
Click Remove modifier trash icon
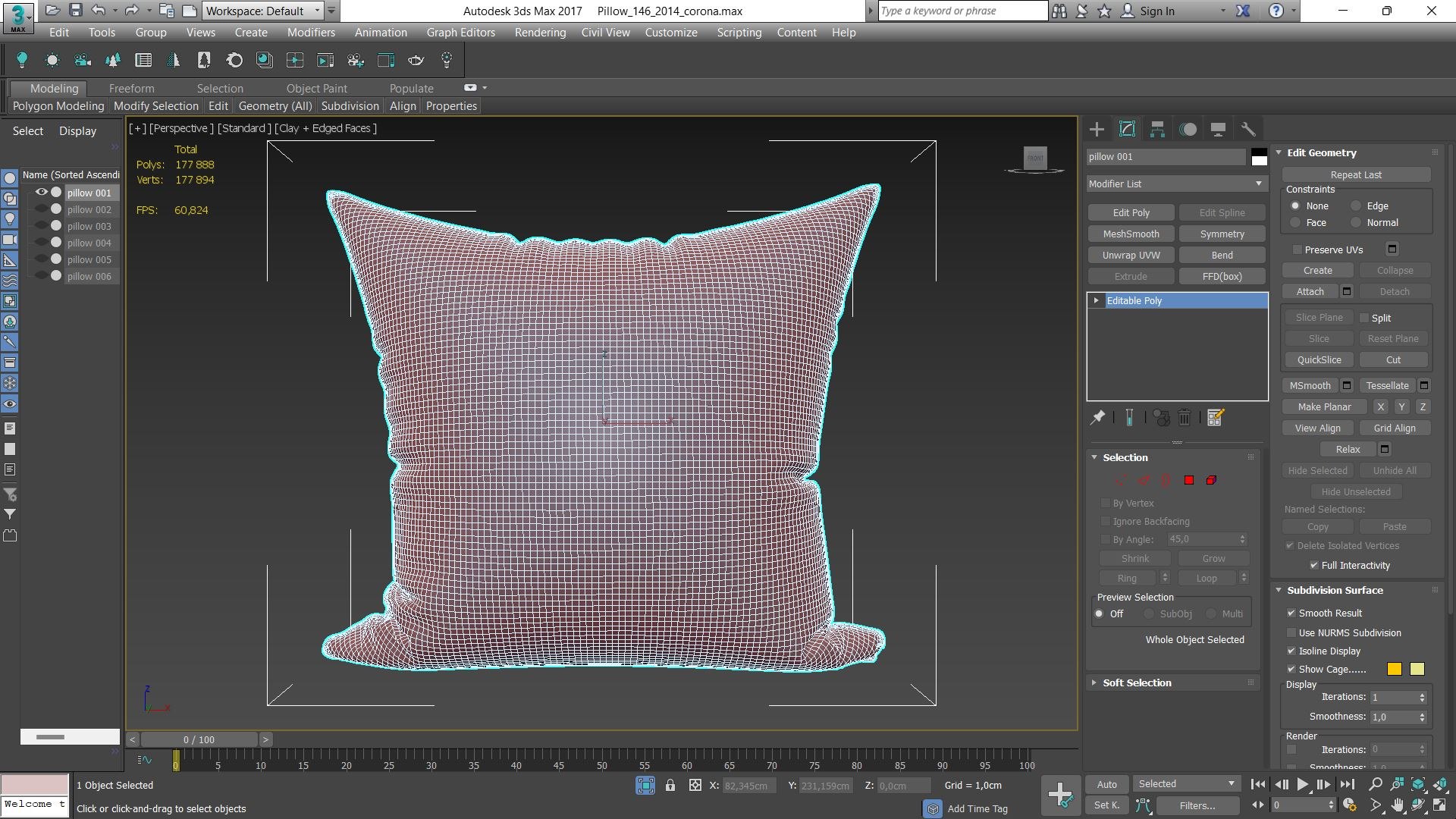coord(1185,417)
